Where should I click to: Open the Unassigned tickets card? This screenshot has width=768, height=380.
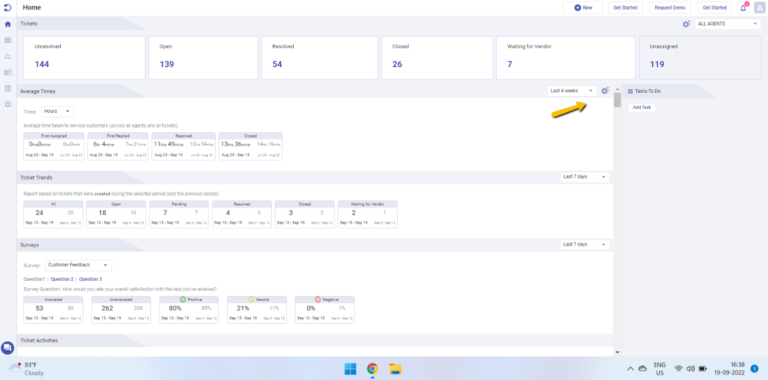click(x=700, y=58)
